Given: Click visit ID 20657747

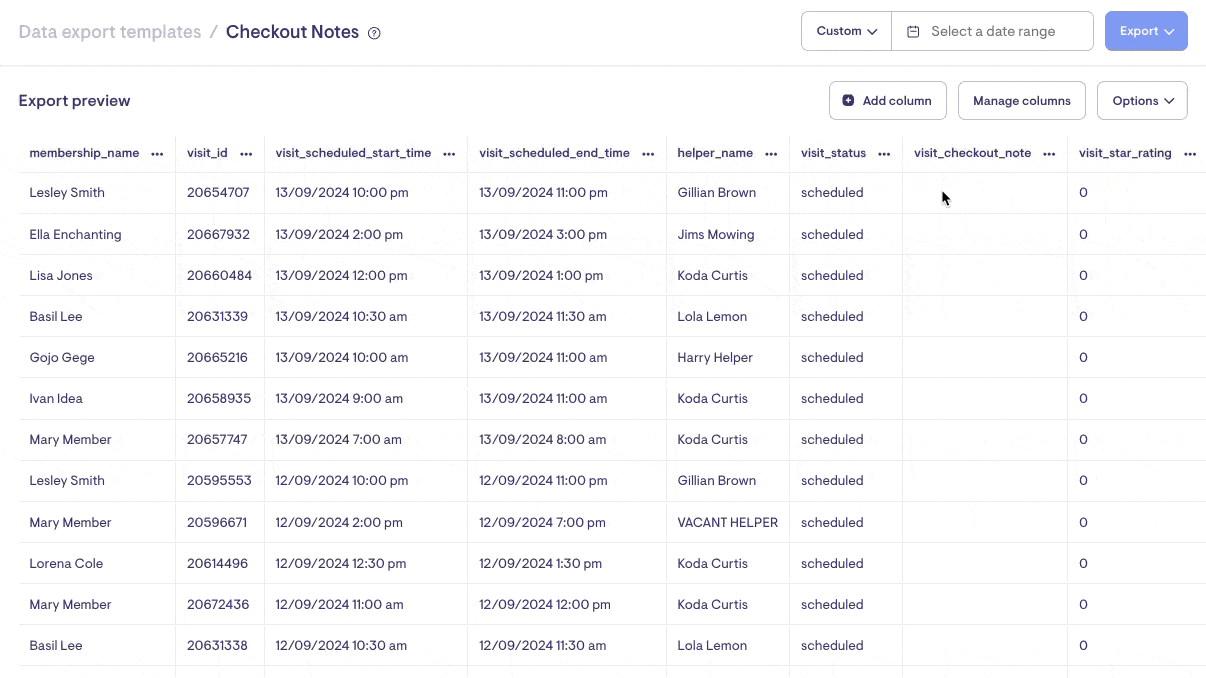Looking at the screenshot, I should pos(217,439).
